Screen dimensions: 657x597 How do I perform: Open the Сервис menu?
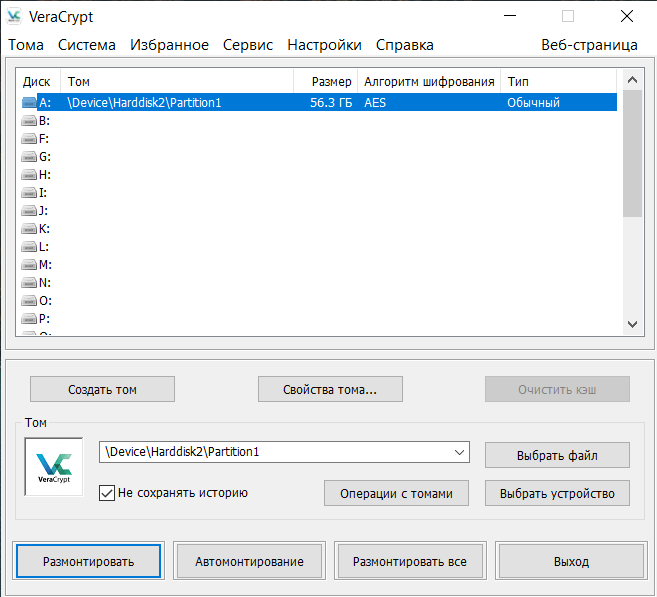pos(248,45)
